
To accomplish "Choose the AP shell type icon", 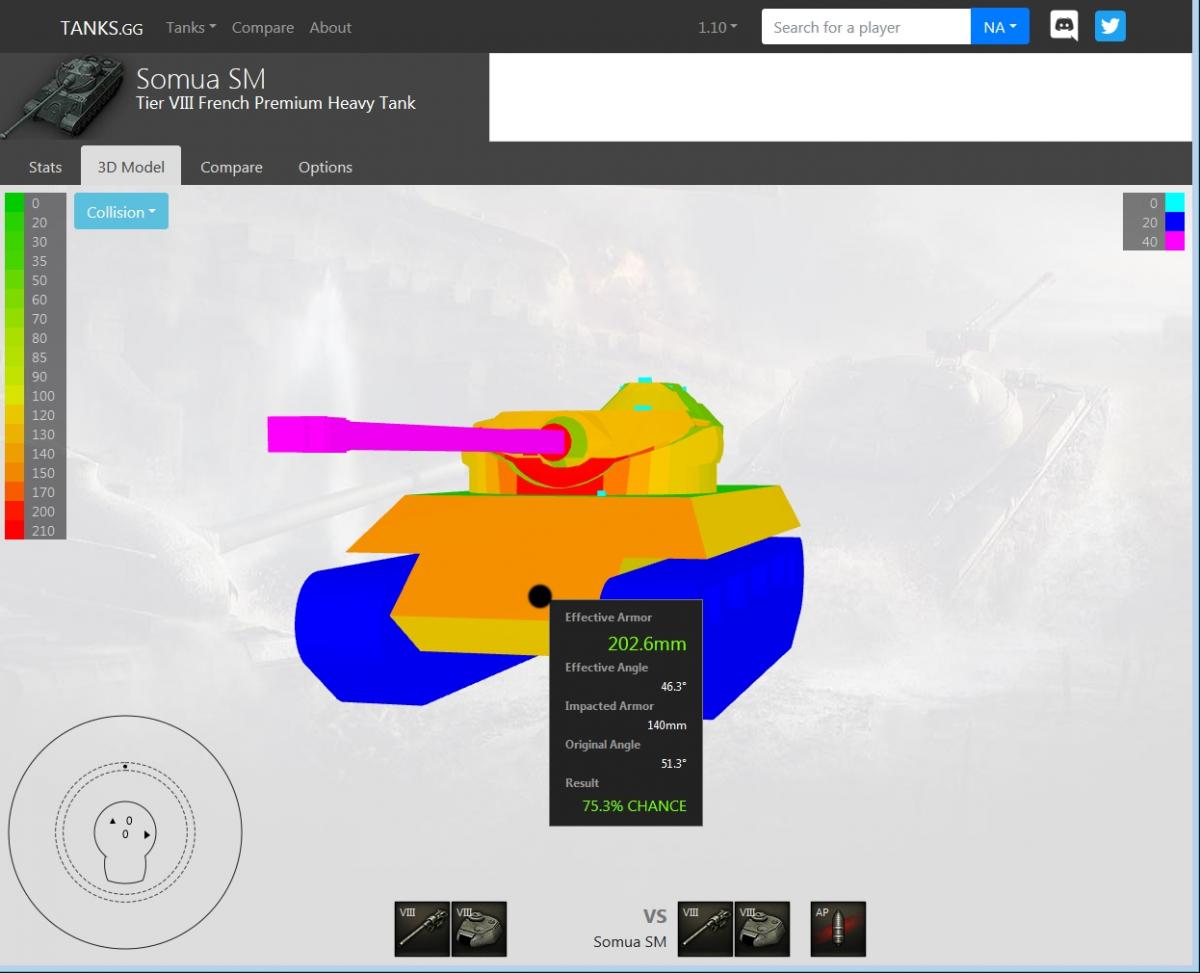I will (838, 929).
